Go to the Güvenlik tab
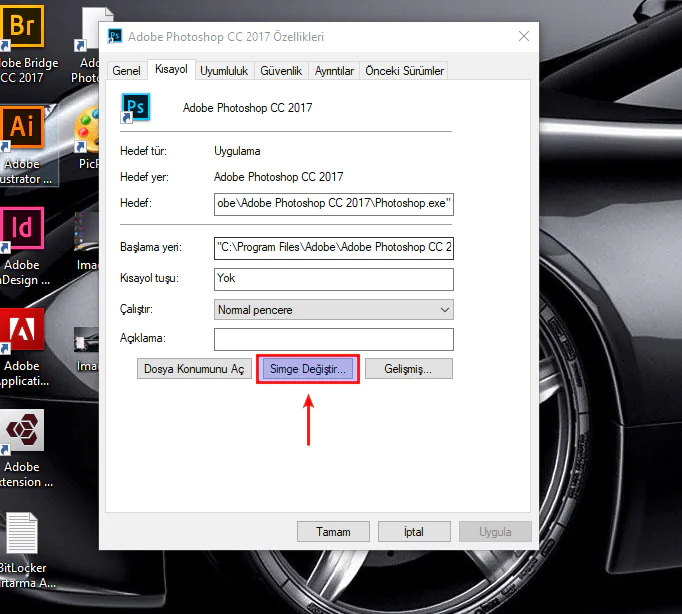 pyautogui.click(x=281, y=71)
